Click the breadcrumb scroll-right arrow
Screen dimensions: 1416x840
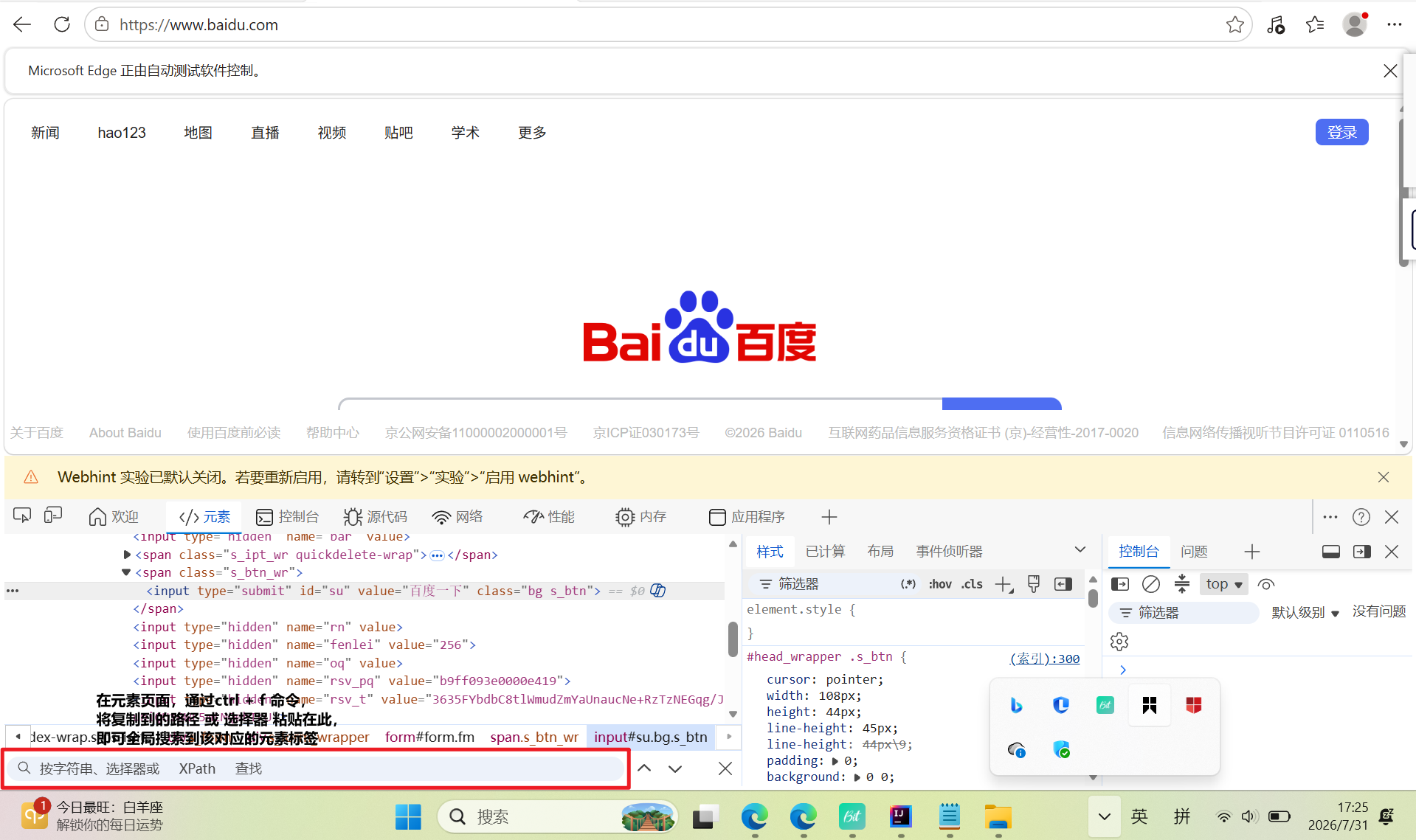pos(729,737)
